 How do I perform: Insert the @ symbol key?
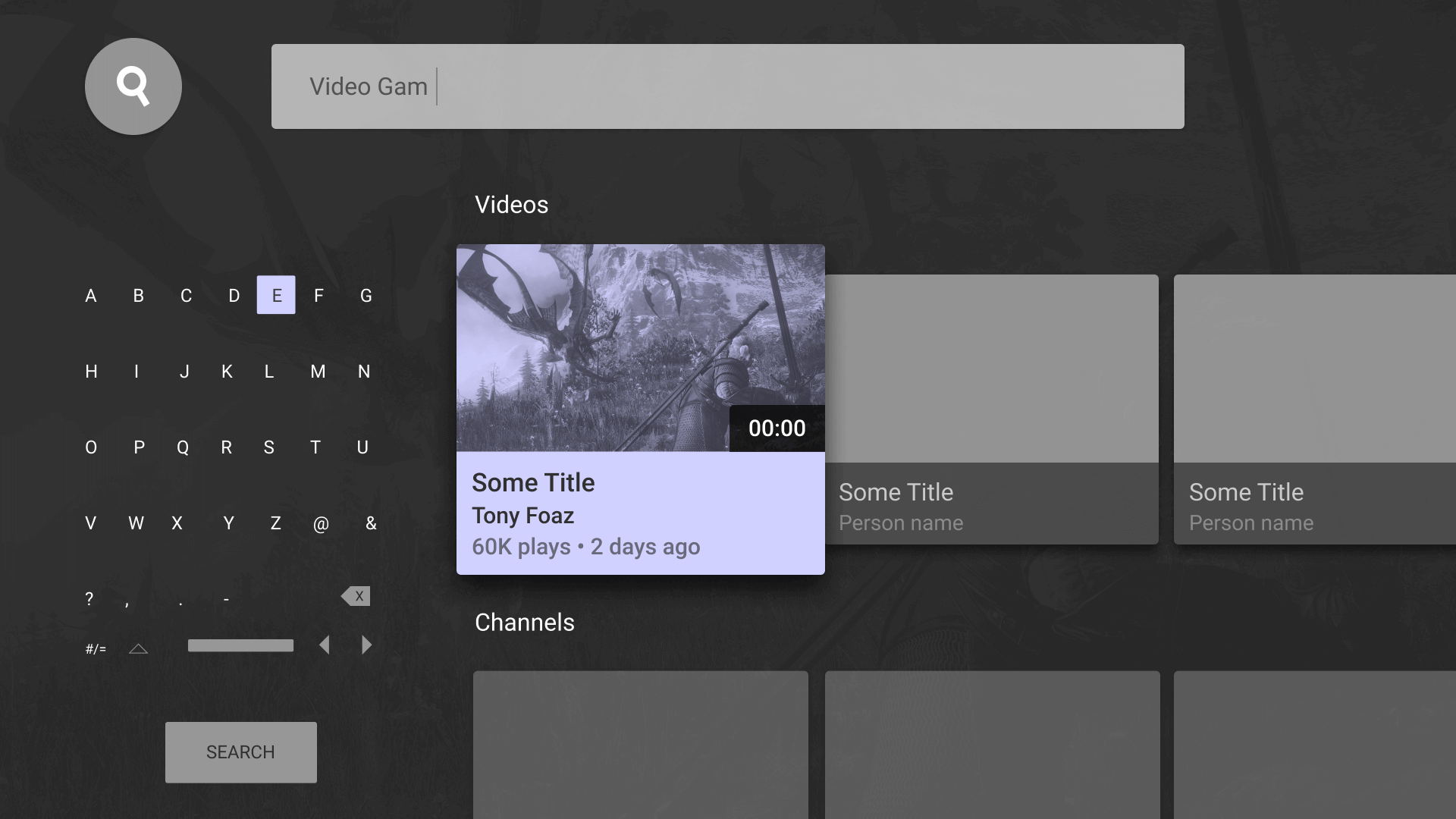click(x=321, y=524)
